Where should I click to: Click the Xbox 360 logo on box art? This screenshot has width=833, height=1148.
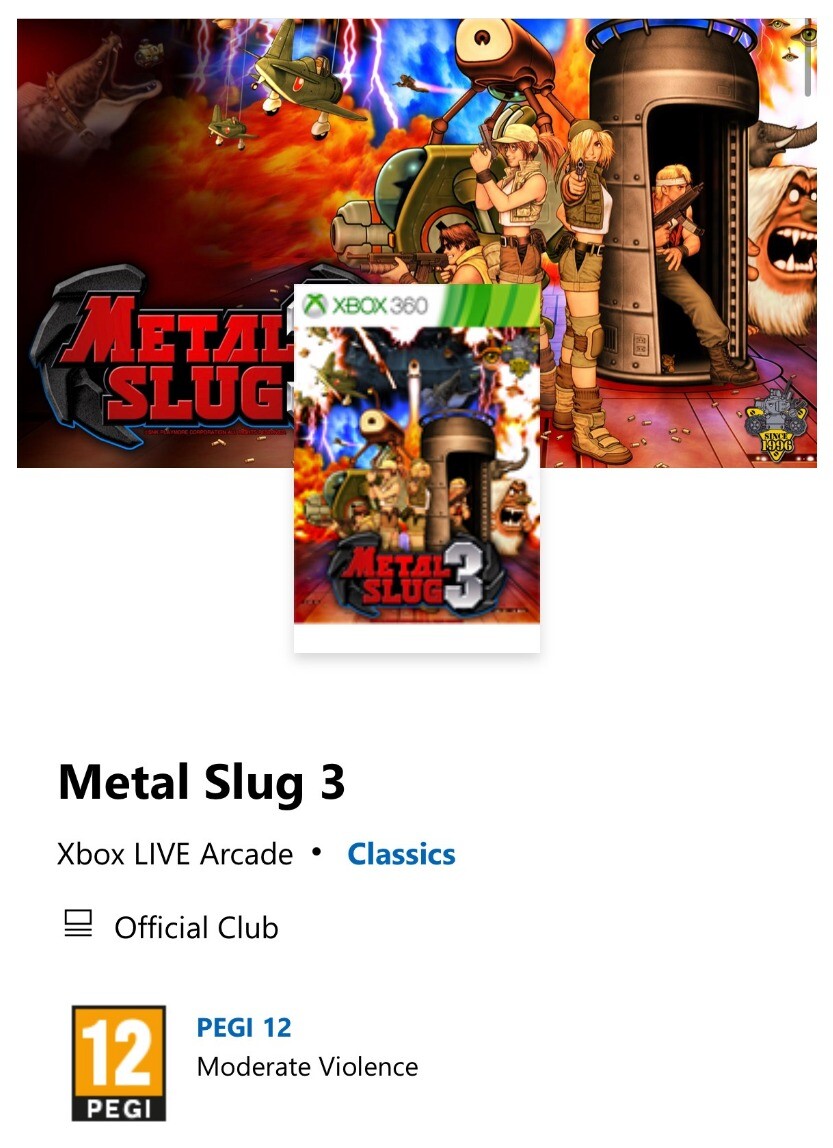click(365, 305)
